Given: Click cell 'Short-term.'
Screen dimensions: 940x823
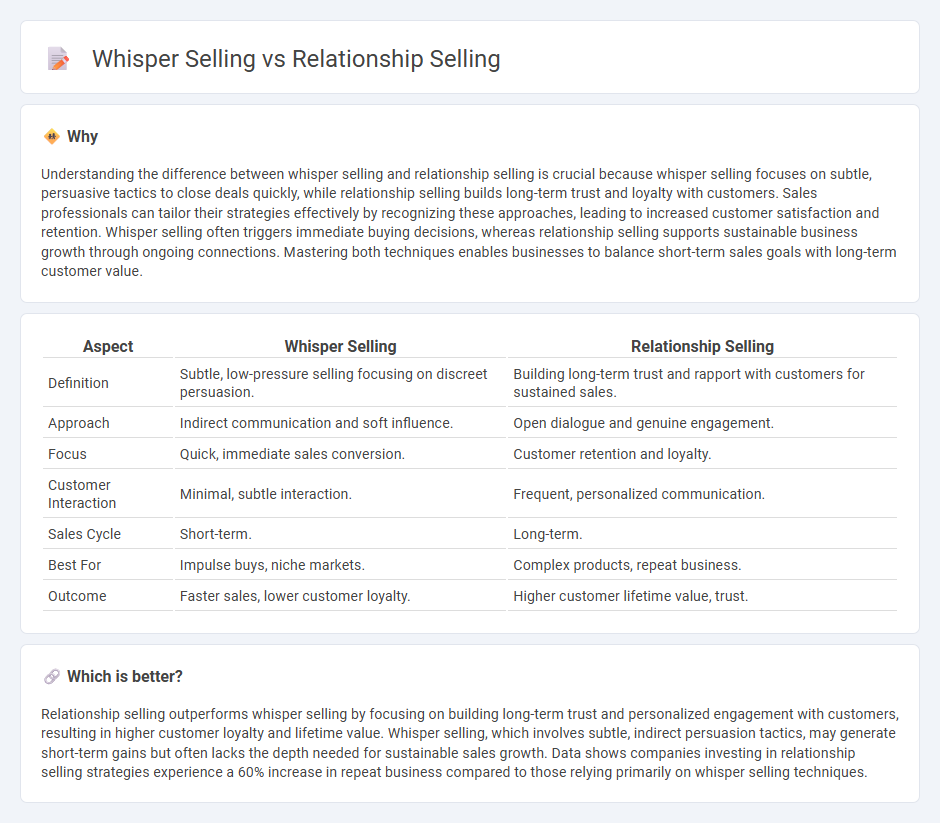Looking at the screenshot, I should [x=340, y=534].
